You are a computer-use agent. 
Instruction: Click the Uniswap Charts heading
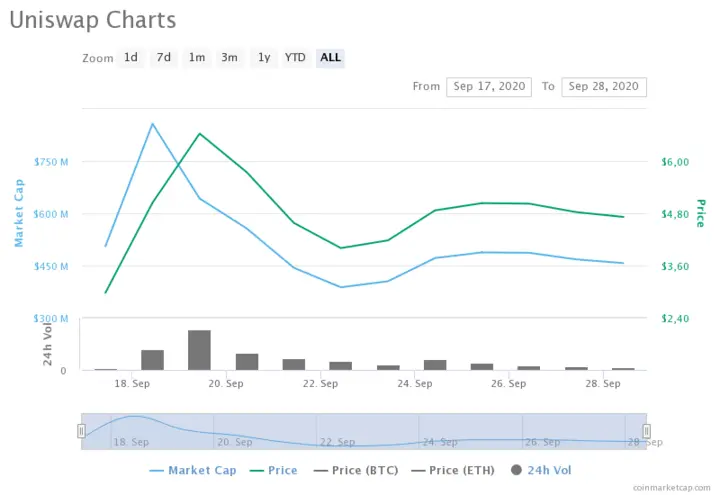point(93,20)
